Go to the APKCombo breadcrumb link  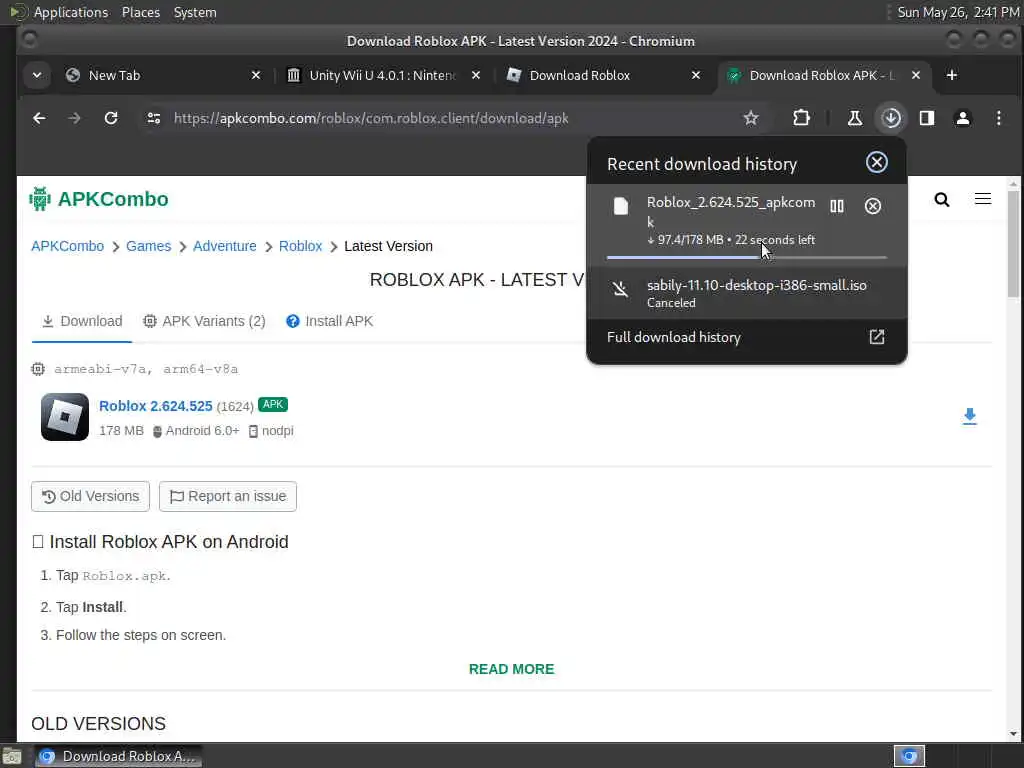tap(67, 246)
